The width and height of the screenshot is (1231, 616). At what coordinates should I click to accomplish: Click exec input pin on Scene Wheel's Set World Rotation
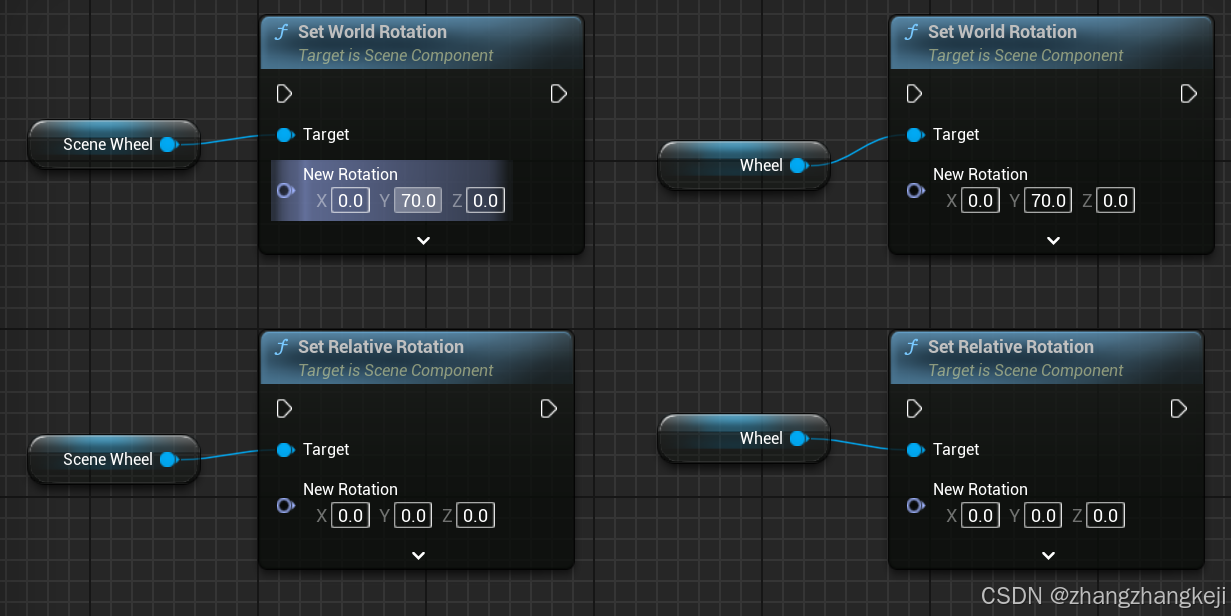[x=284, y=94]
